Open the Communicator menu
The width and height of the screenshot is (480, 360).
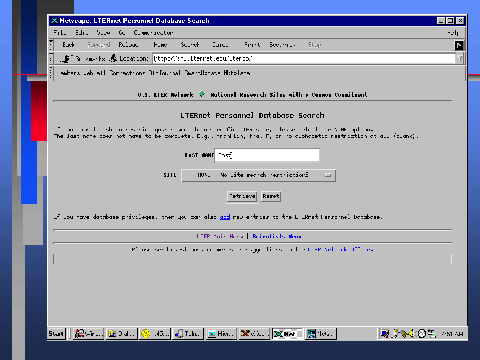(153, 33)
